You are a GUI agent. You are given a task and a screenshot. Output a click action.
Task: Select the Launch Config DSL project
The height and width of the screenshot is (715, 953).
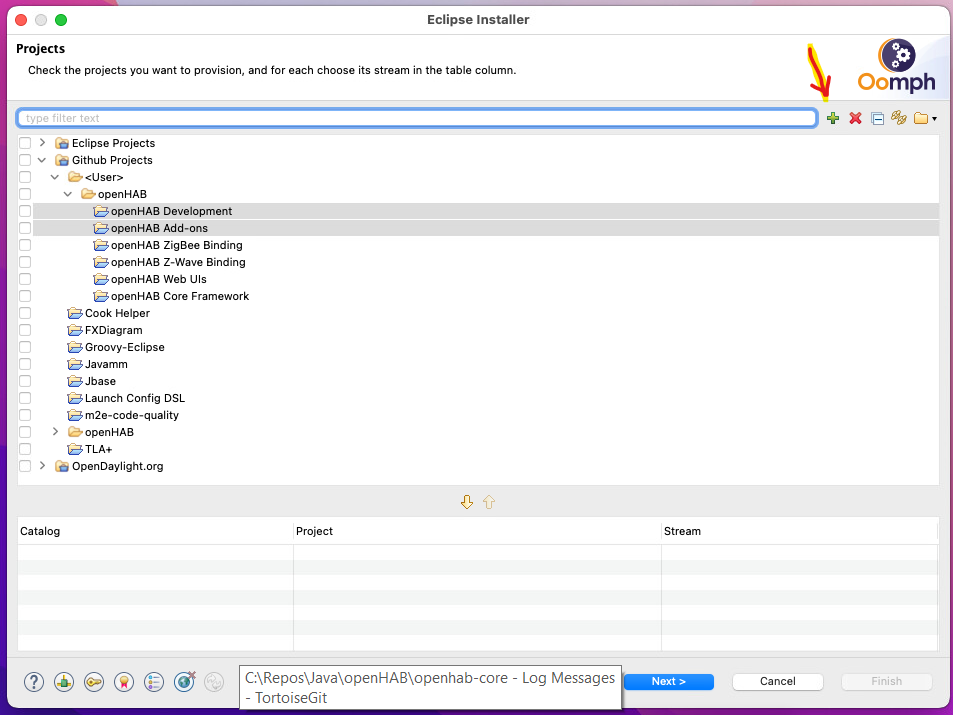[x=134, y=398]
